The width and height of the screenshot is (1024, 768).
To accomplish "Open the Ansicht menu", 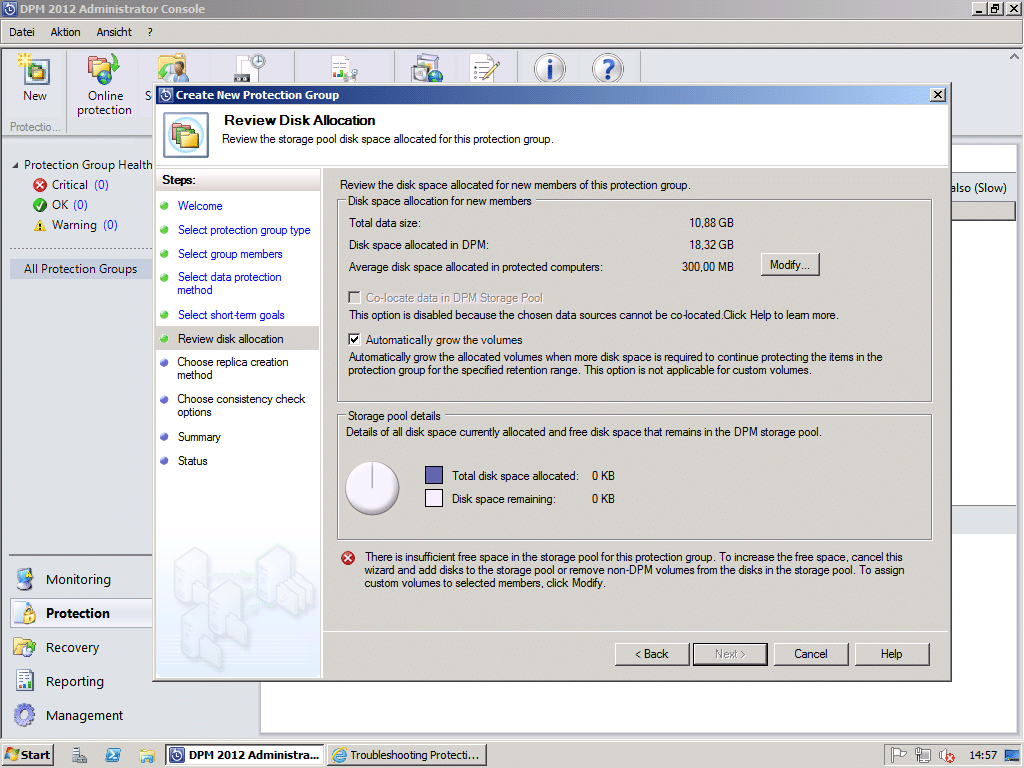I will [114, 32].
